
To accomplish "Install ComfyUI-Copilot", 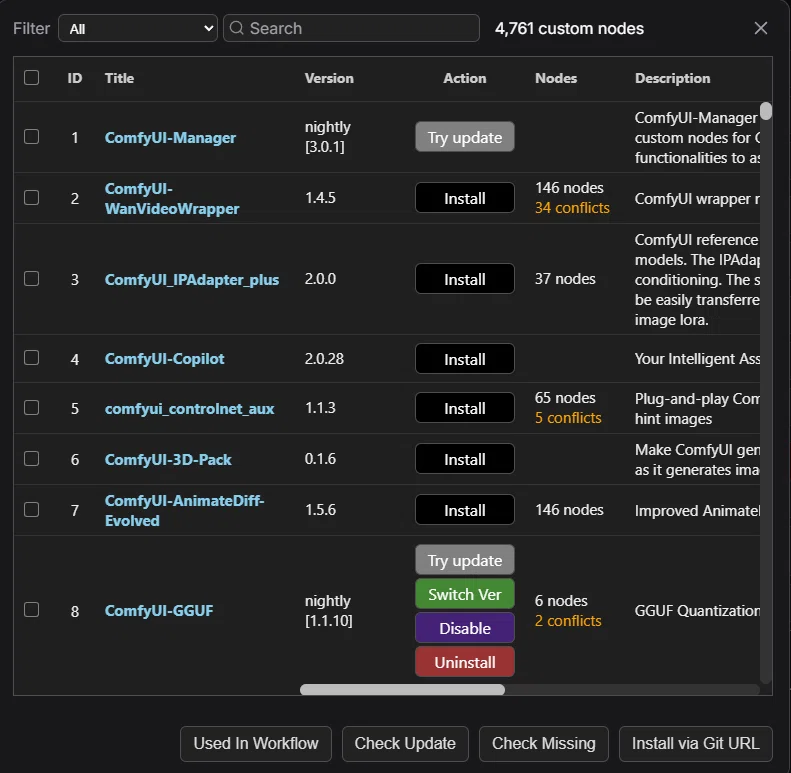I will tap(465, 359).
